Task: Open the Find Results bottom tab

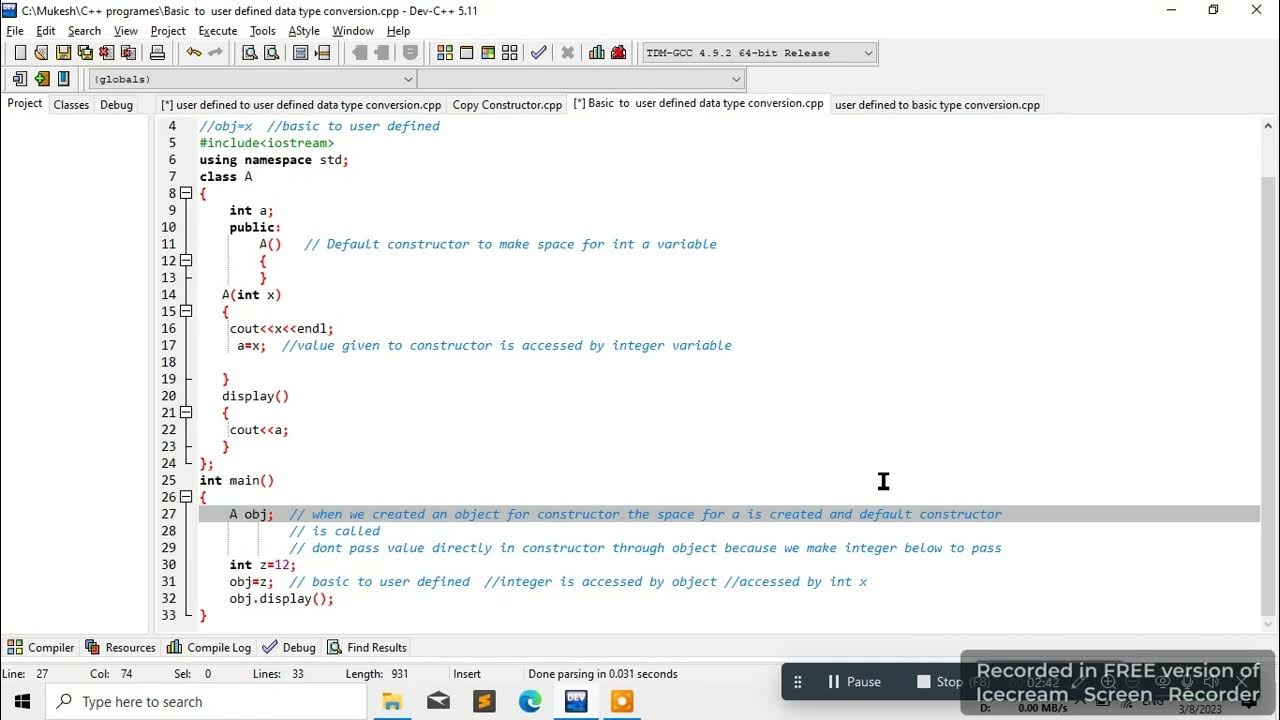Action: [x=367, y=647]
